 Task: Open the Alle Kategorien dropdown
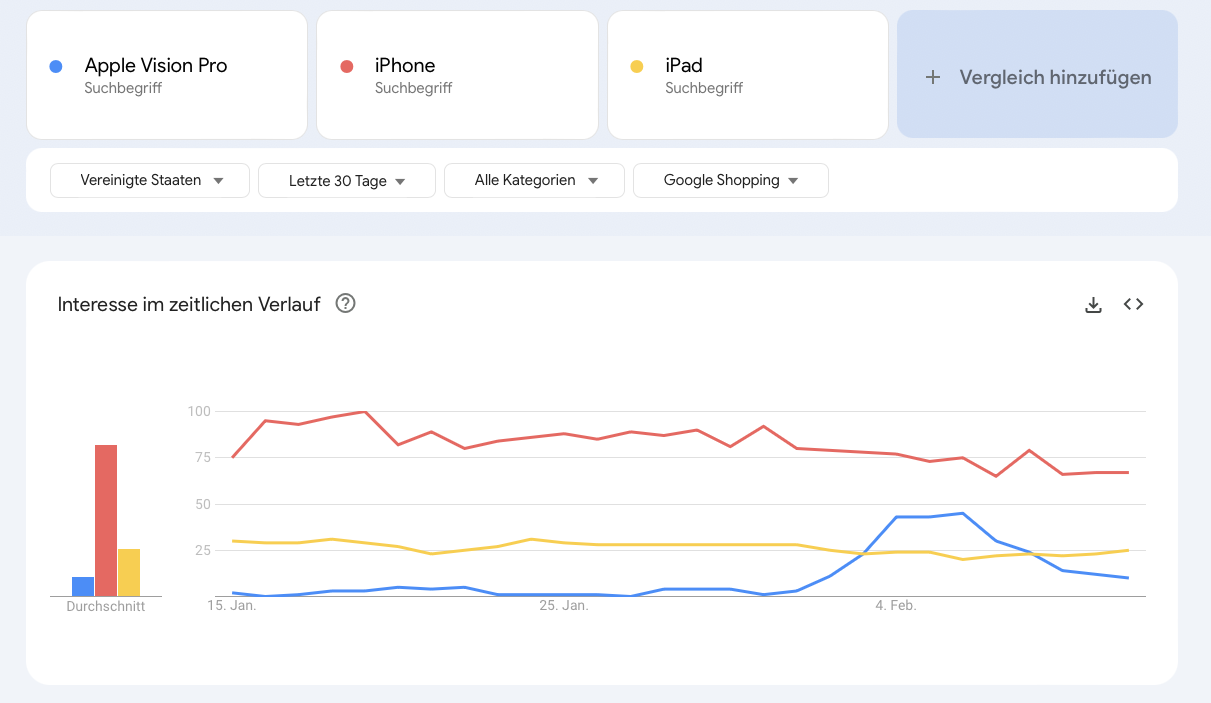pos(535,181)
